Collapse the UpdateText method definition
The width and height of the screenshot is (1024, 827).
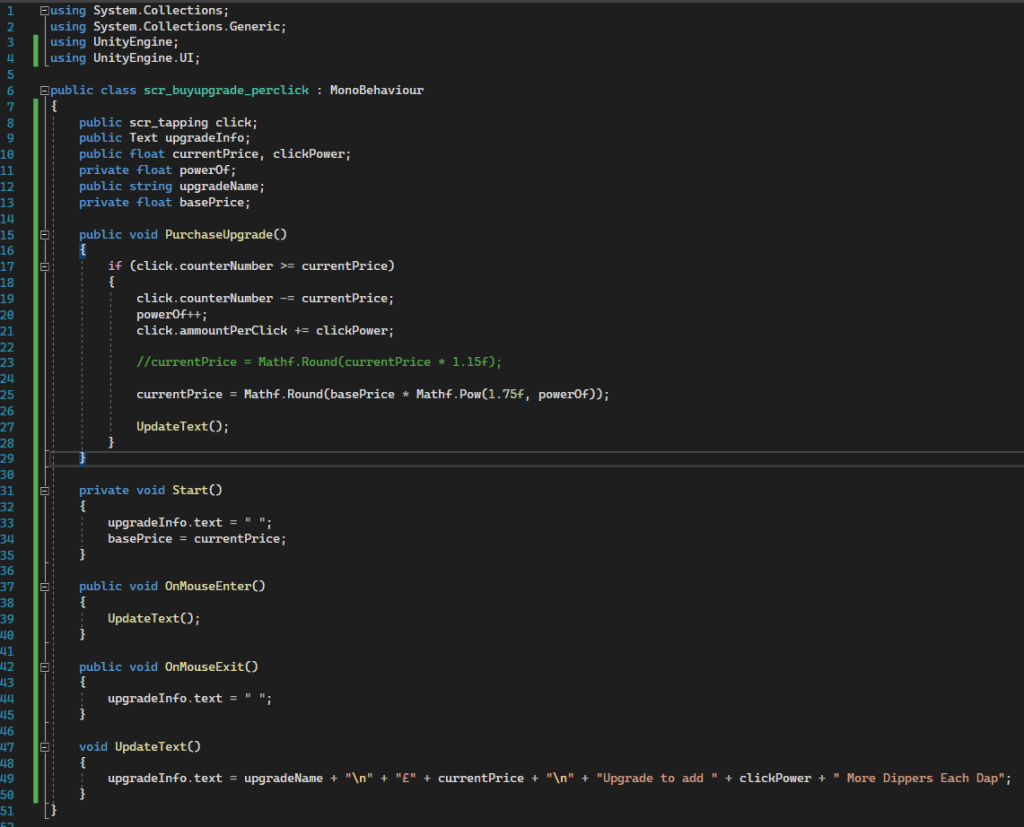pyautogui.click(x=45, y=747)
